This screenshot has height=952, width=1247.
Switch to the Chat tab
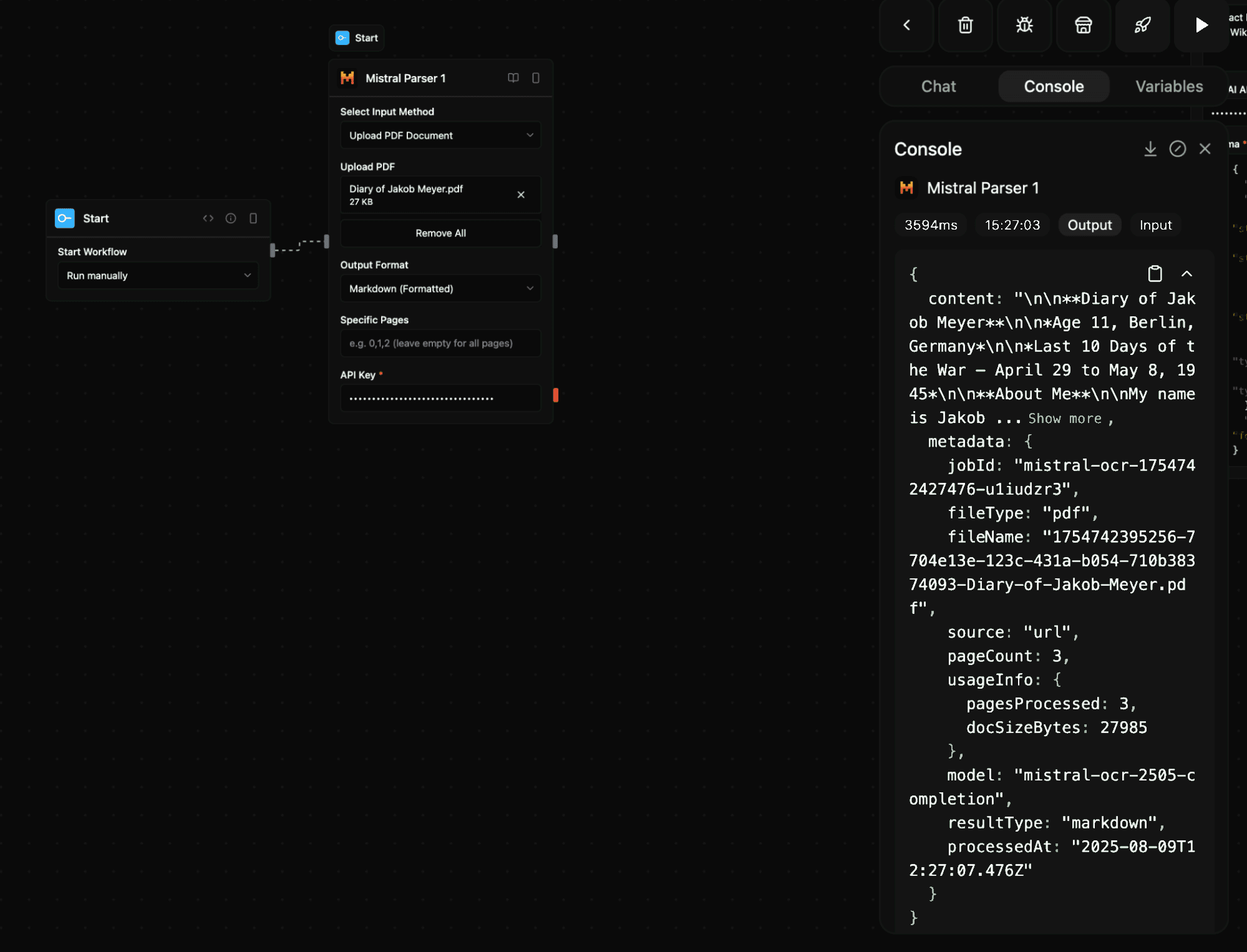point(938,86)
